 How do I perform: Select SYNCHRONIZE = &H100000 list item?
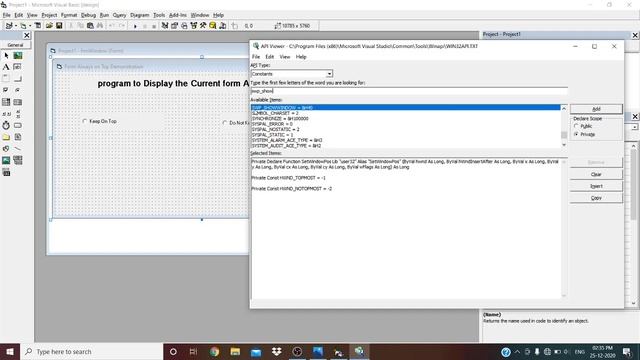tap(406, 118)
